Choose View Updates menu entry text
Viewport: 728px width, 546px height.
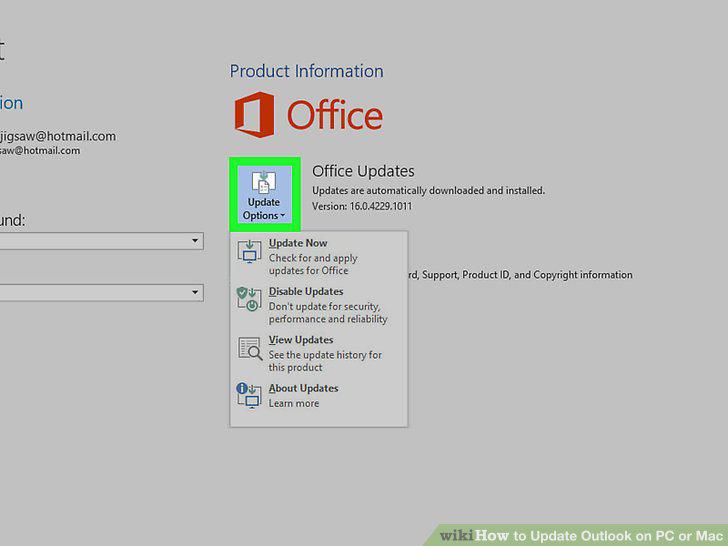point(301,340)
